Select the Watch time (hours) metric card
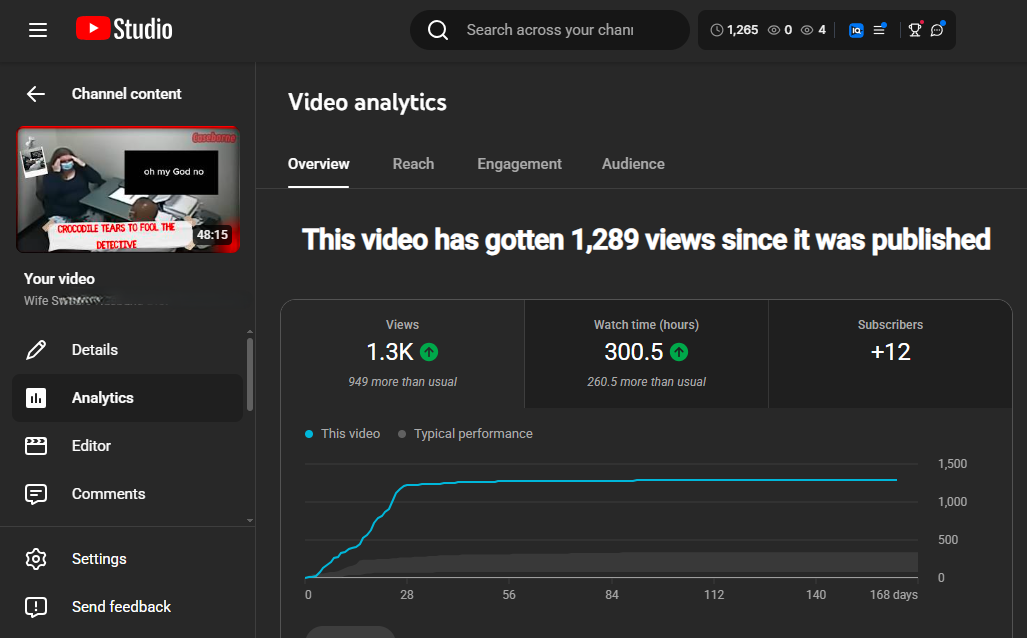This screenshot has height=638, width=1027. 646,353
